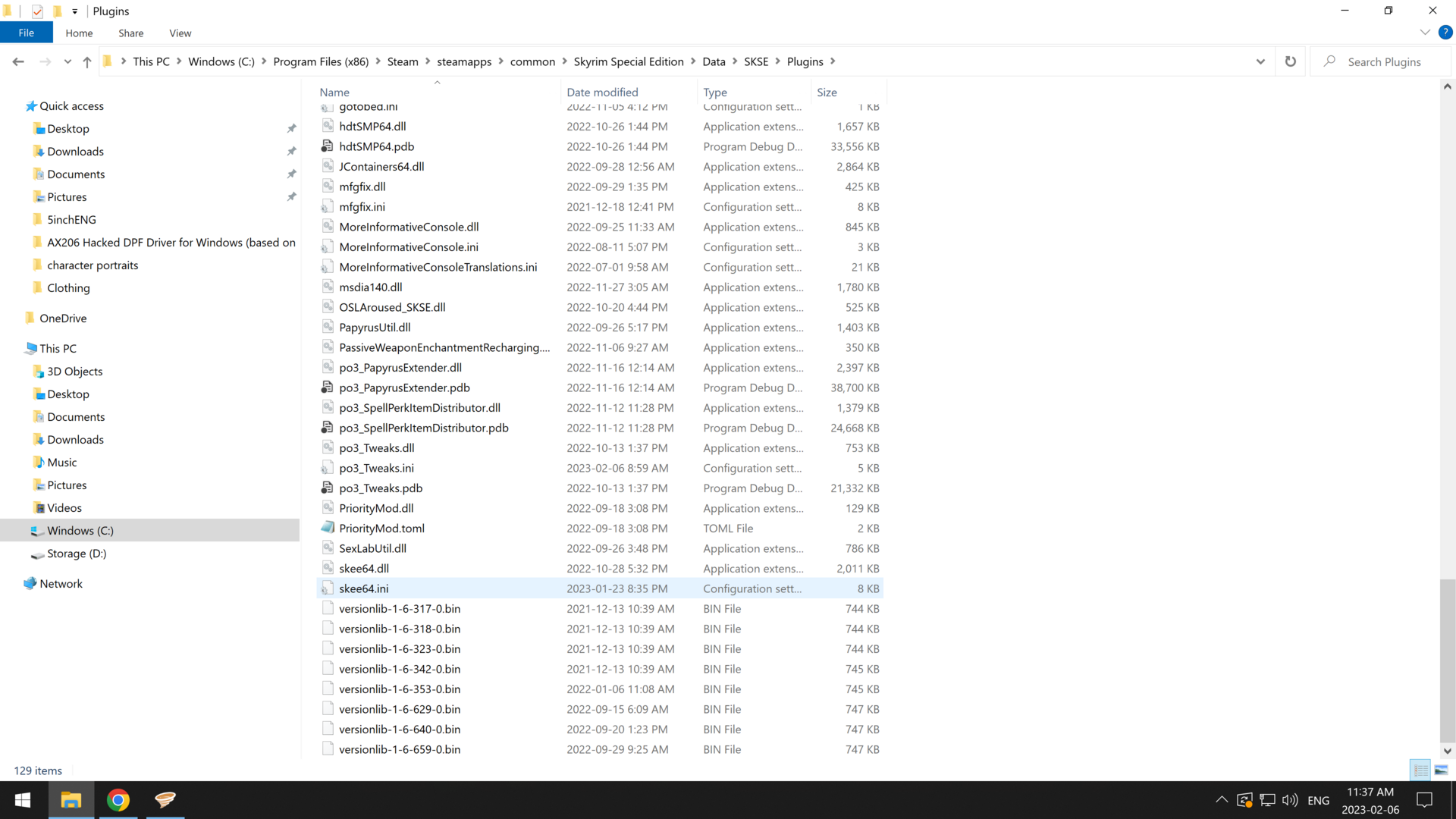This screenshot has width=1456, height=819.
Task: Select the mfgfix.ini file icon
Action: (x=328, y=206)
